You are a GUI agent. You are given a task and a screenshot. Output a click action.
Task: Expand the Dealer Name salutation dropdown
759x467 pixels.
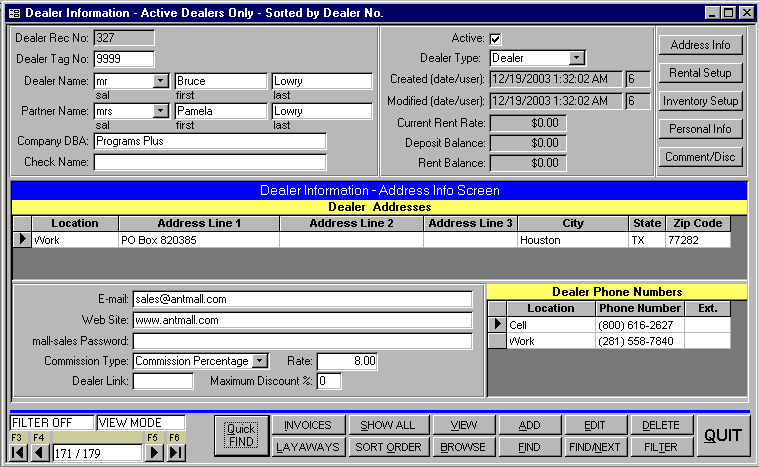[x=161, y=81]
